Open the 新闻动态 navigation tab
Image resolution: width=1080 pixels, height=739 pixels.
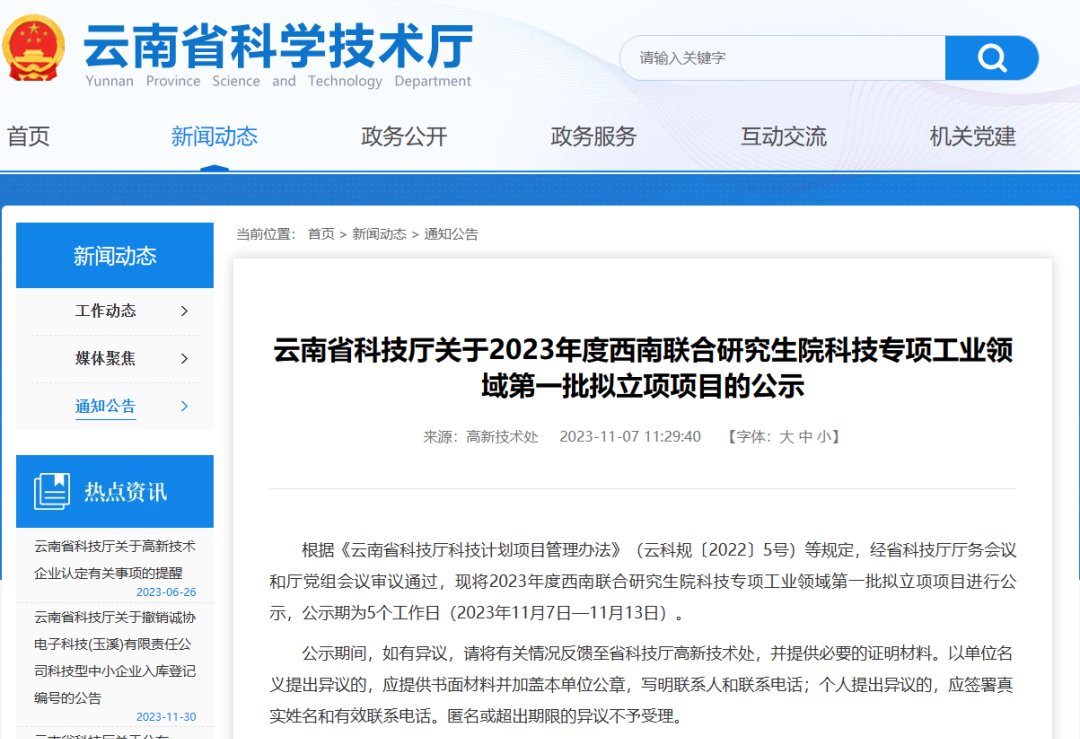(x=214, y=137)
